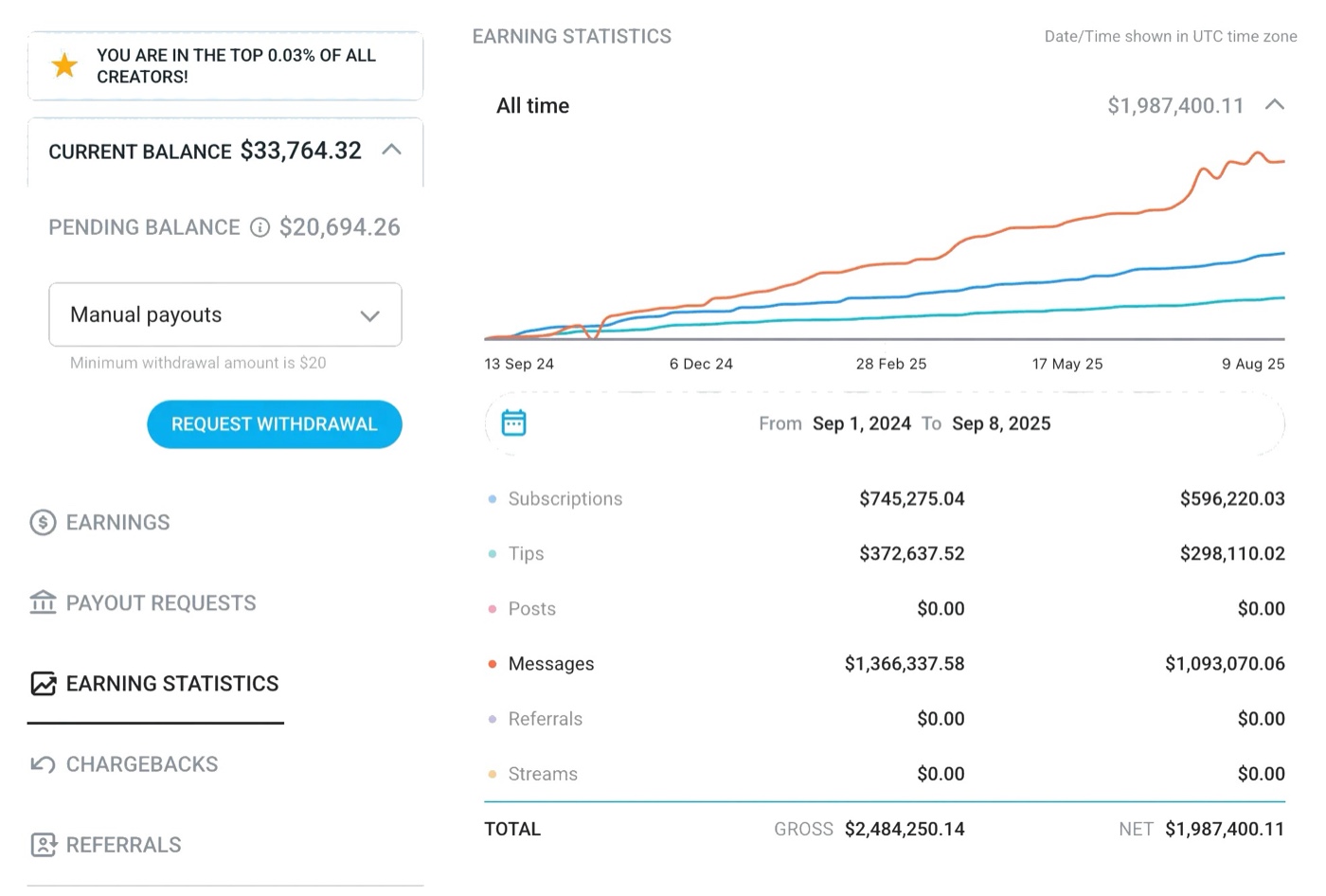
Task: Toggle the Subscriptions series blue dot
Action: (492, 499)
